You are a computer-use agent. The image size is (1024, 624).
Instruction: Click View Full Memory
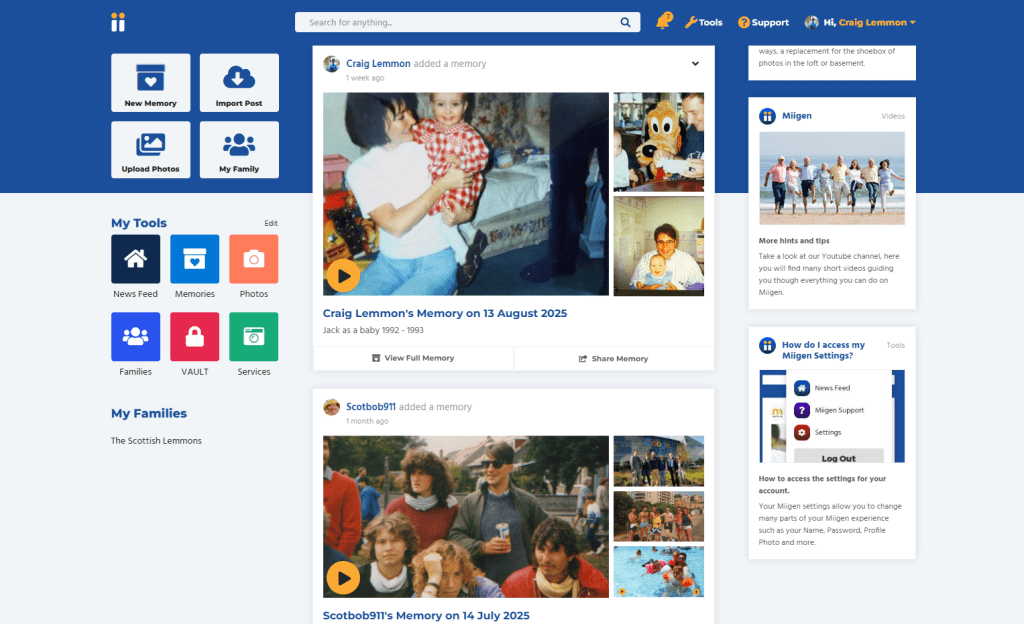coord(413,358)
